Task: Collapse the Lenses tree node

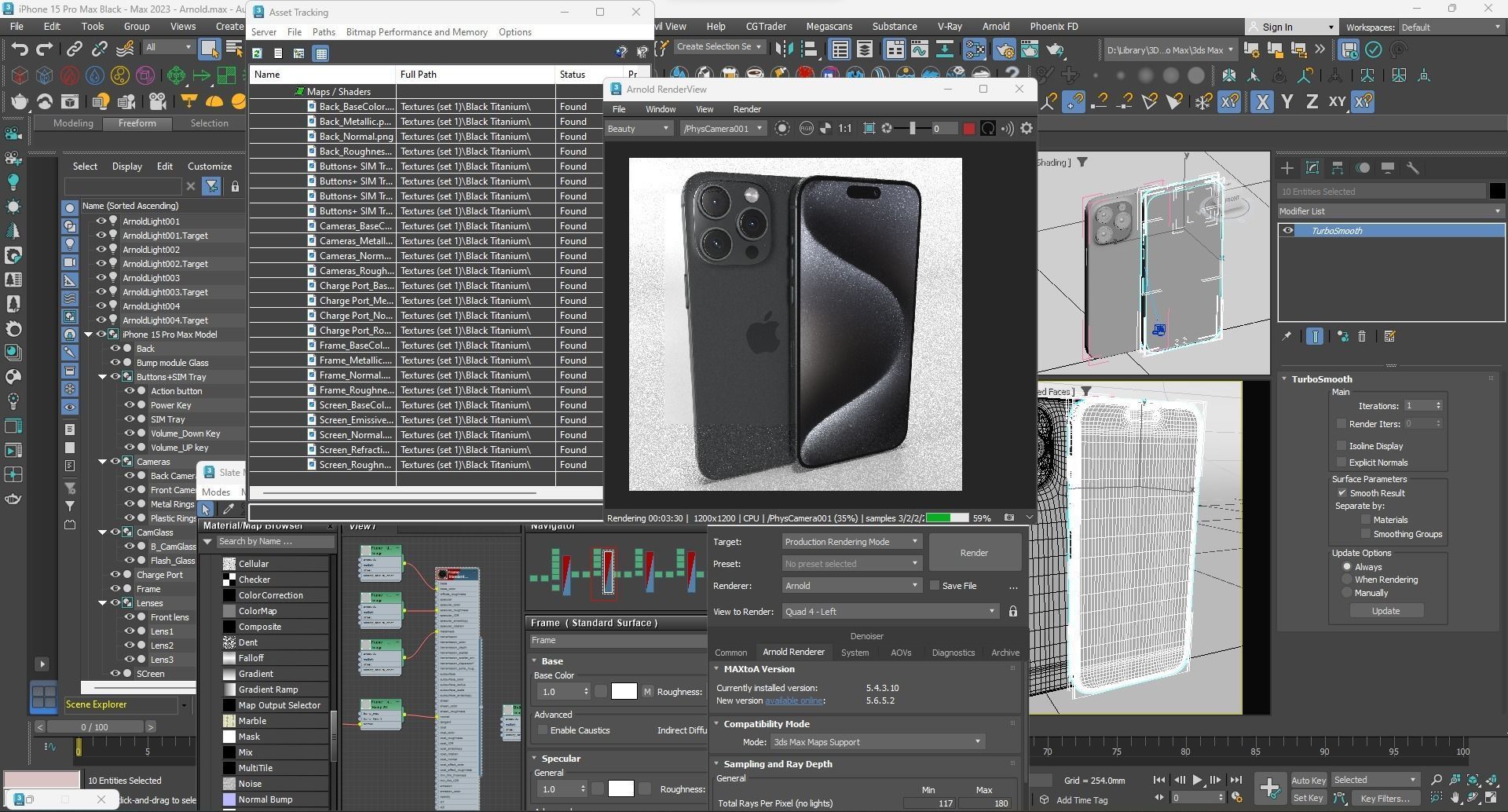Action: click(x=103, y=603)
